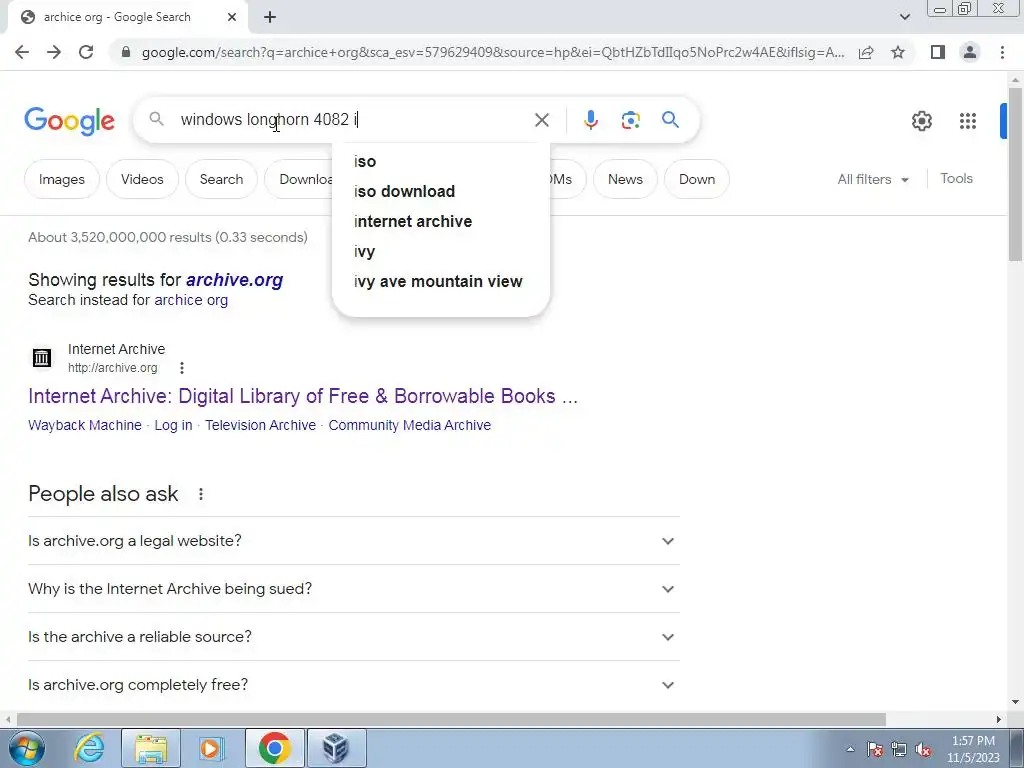Viewport: 1024px width, 768px height.
Task: Expand 'Is archive.org a legal website?'
Action: [353, 541]
